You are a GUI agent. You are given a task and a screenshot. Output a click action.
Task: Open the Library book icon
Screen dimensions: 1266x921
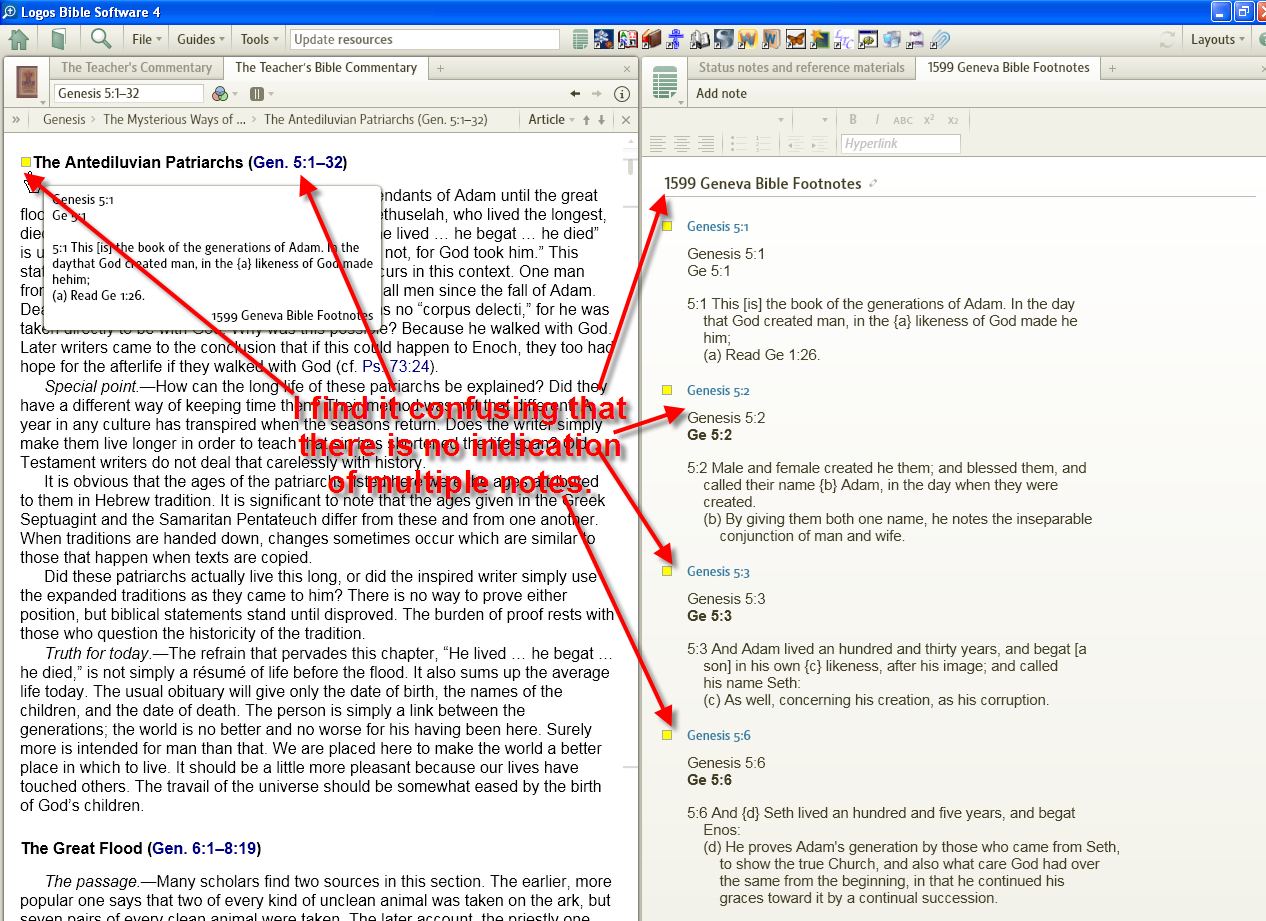58,39
